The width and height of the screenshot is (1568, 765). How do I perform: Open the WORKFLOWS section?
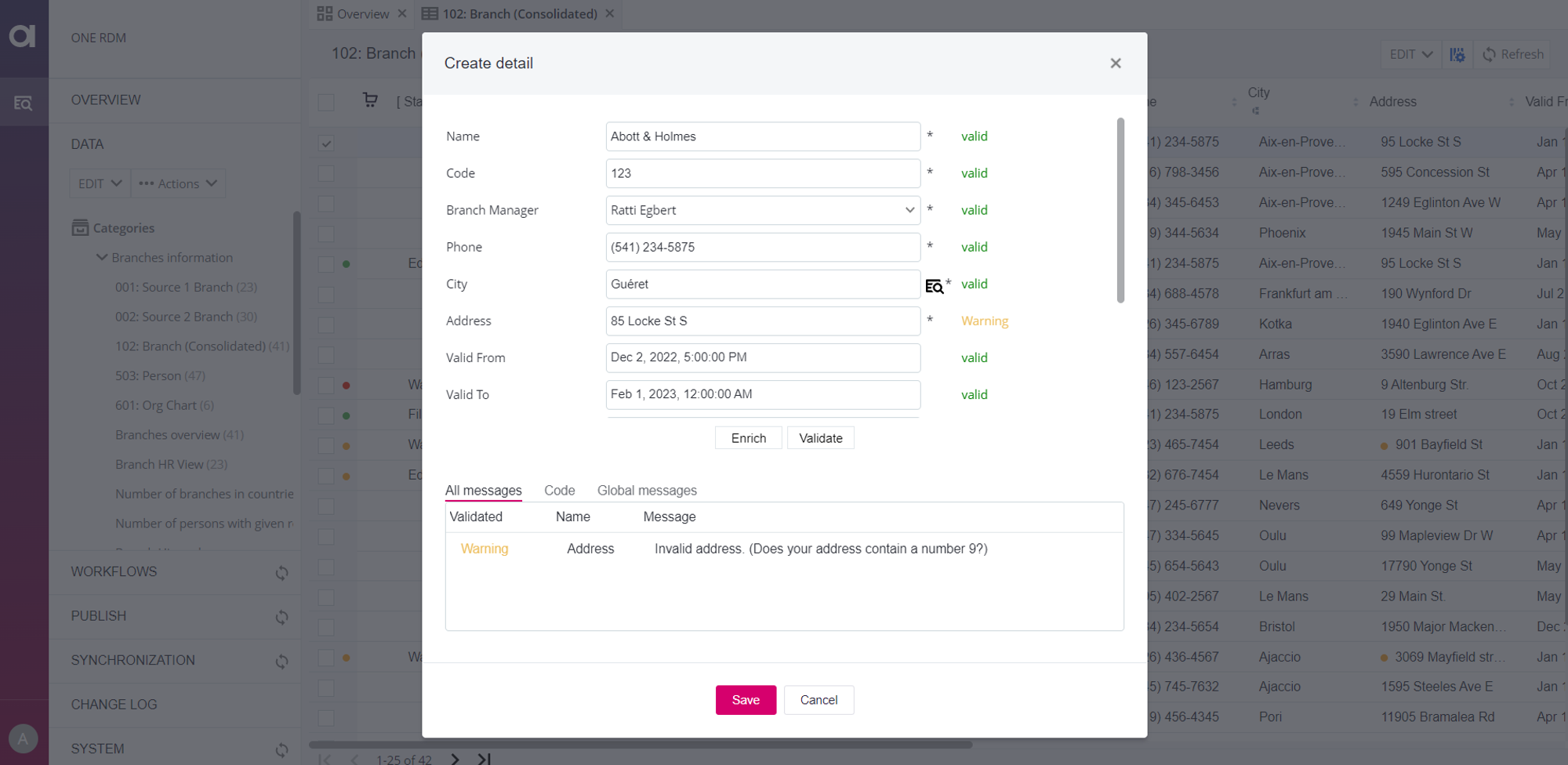pos(114,572)
